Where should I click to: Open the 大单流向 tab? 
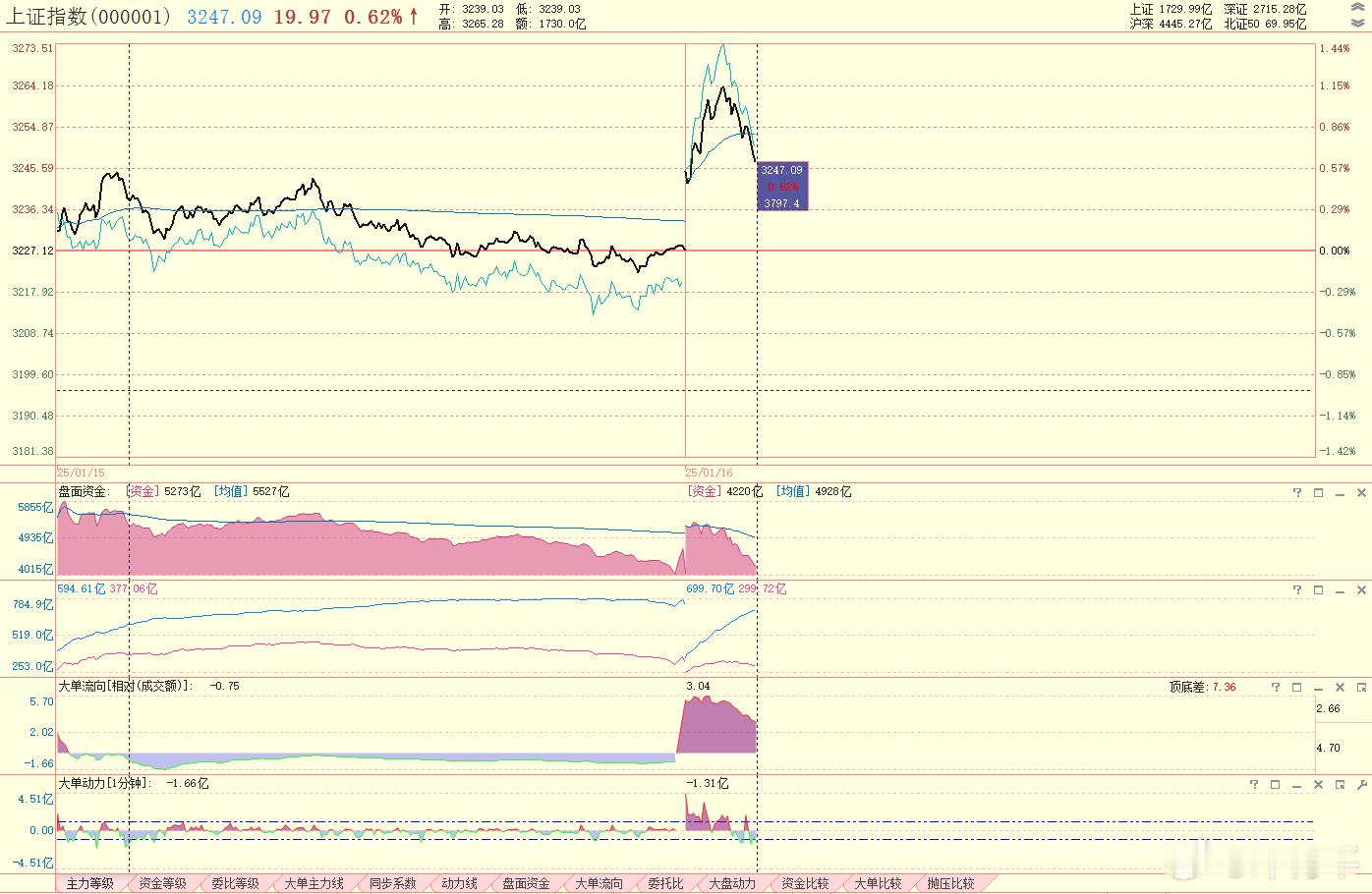pos(600,883)
